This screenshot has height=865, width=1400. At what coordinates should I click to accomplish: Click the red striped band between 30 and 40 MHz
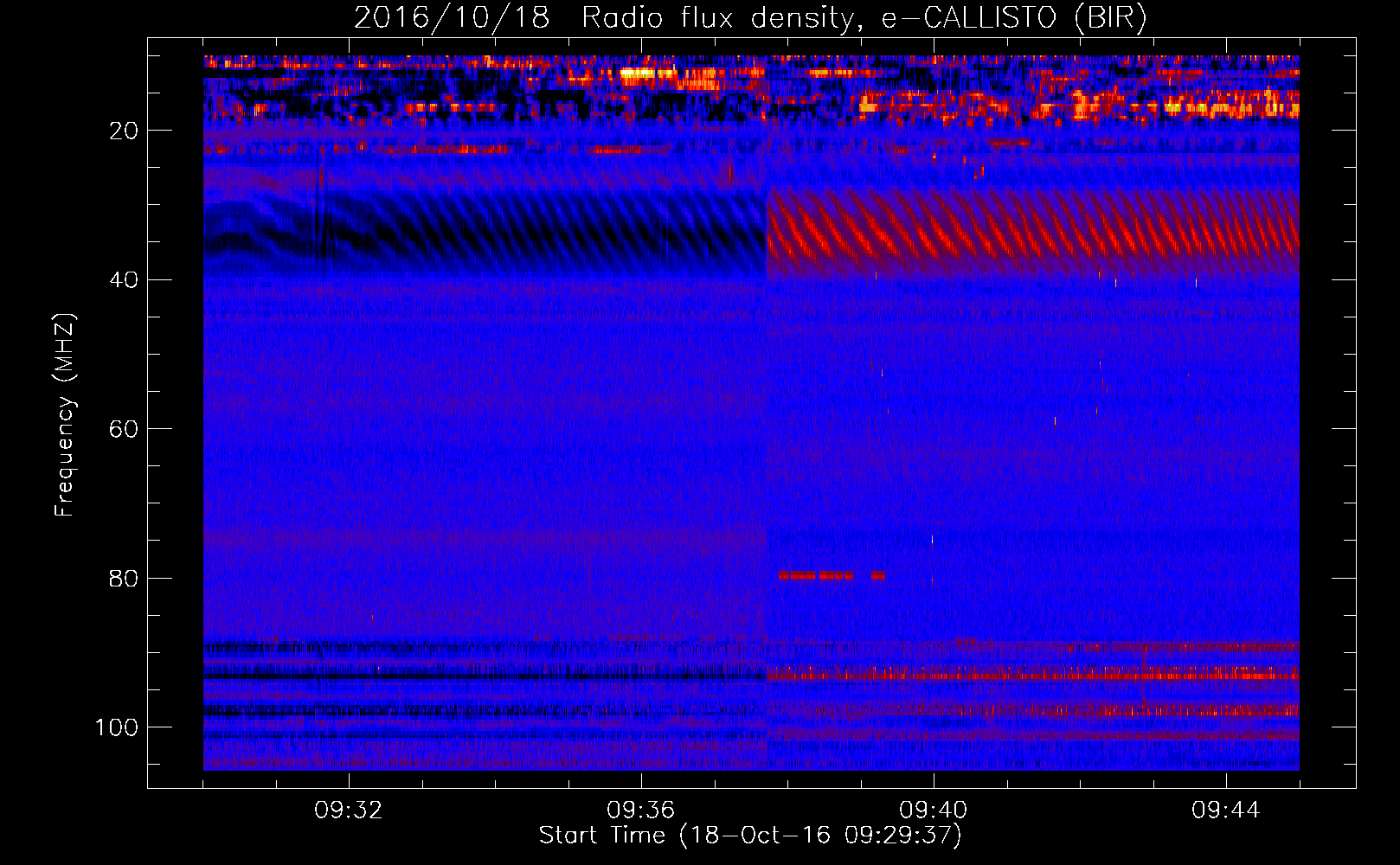point(1033,232)
